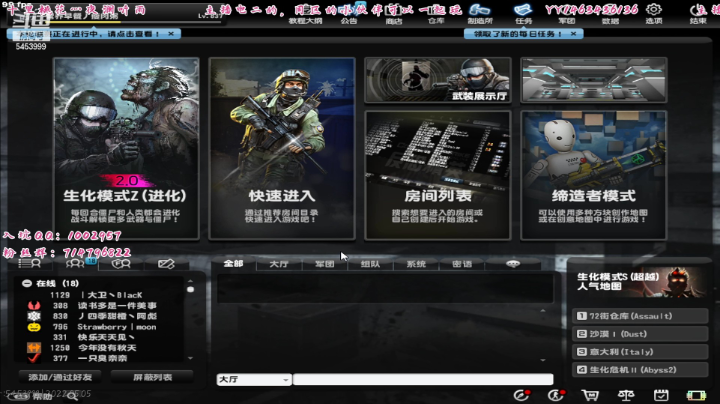Screen dimensions: 720x404
Task: Click the friends list scrollbar thumb
Action: 191,290
